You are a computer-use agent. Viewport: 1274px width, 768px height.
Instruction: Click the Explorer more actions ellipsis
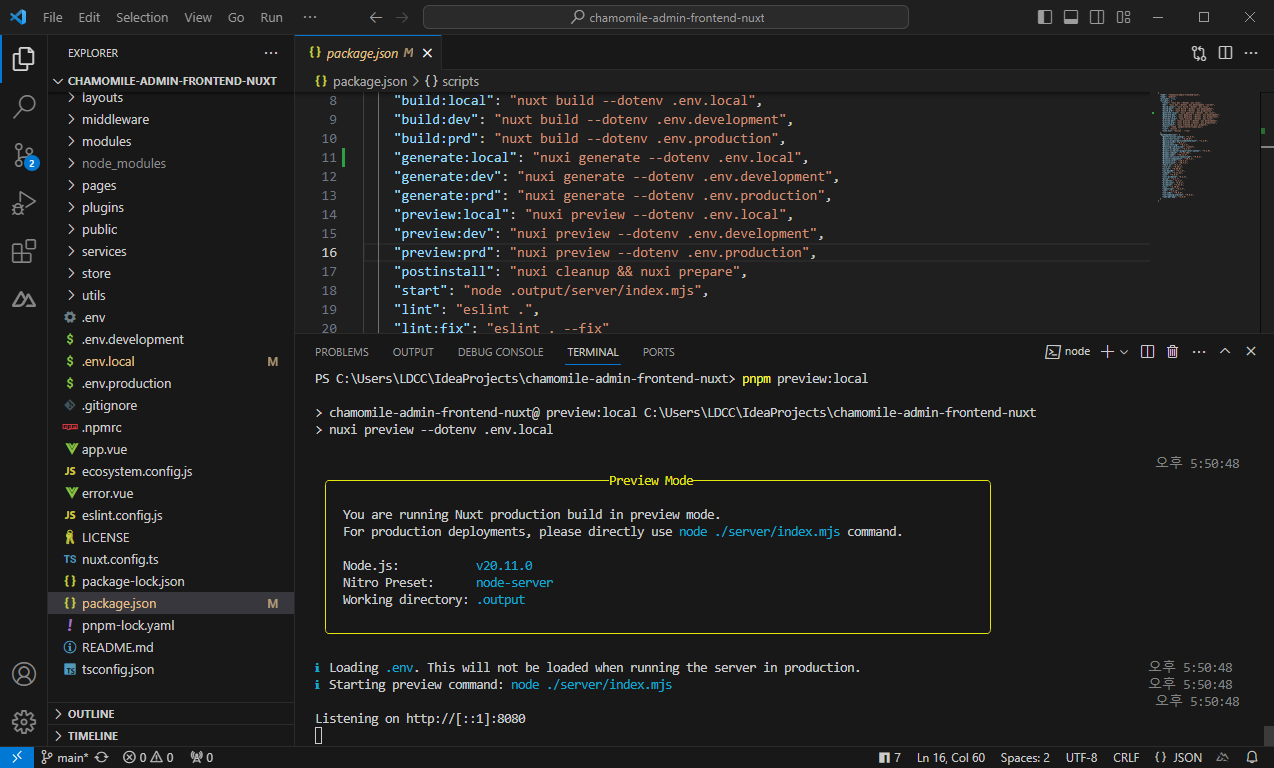tap(271, 53)
